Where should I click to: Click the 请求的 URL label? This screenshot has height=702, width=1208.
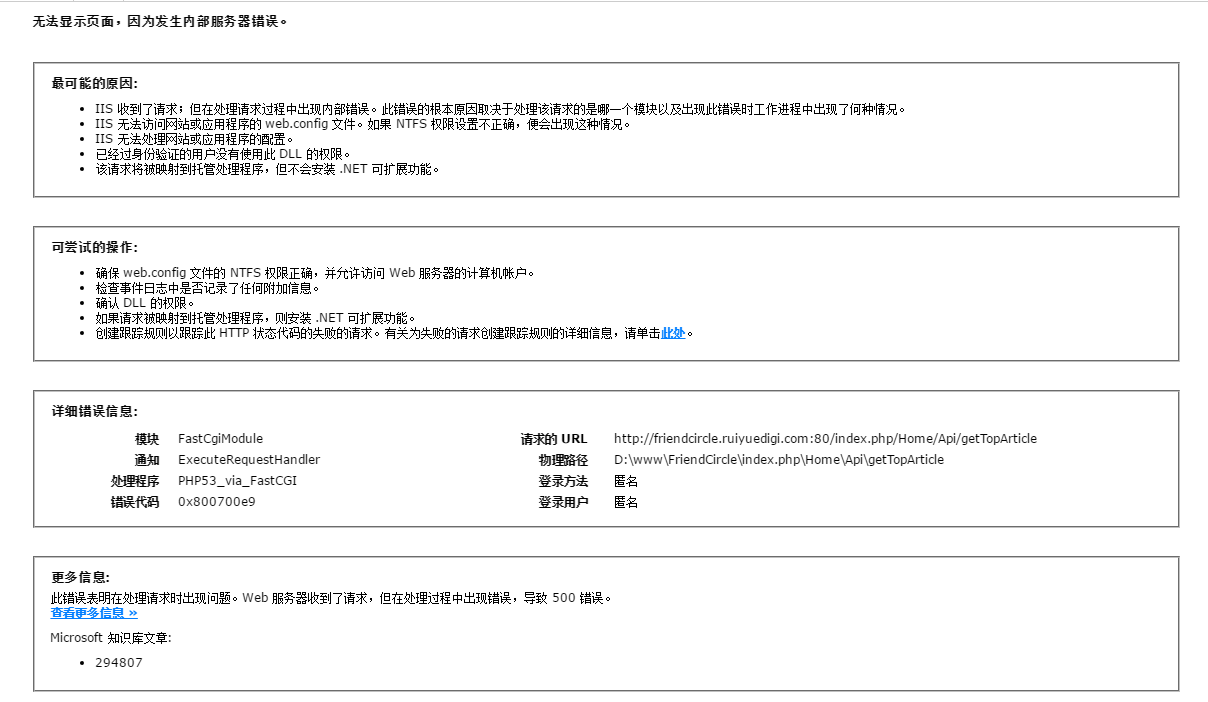554,439
